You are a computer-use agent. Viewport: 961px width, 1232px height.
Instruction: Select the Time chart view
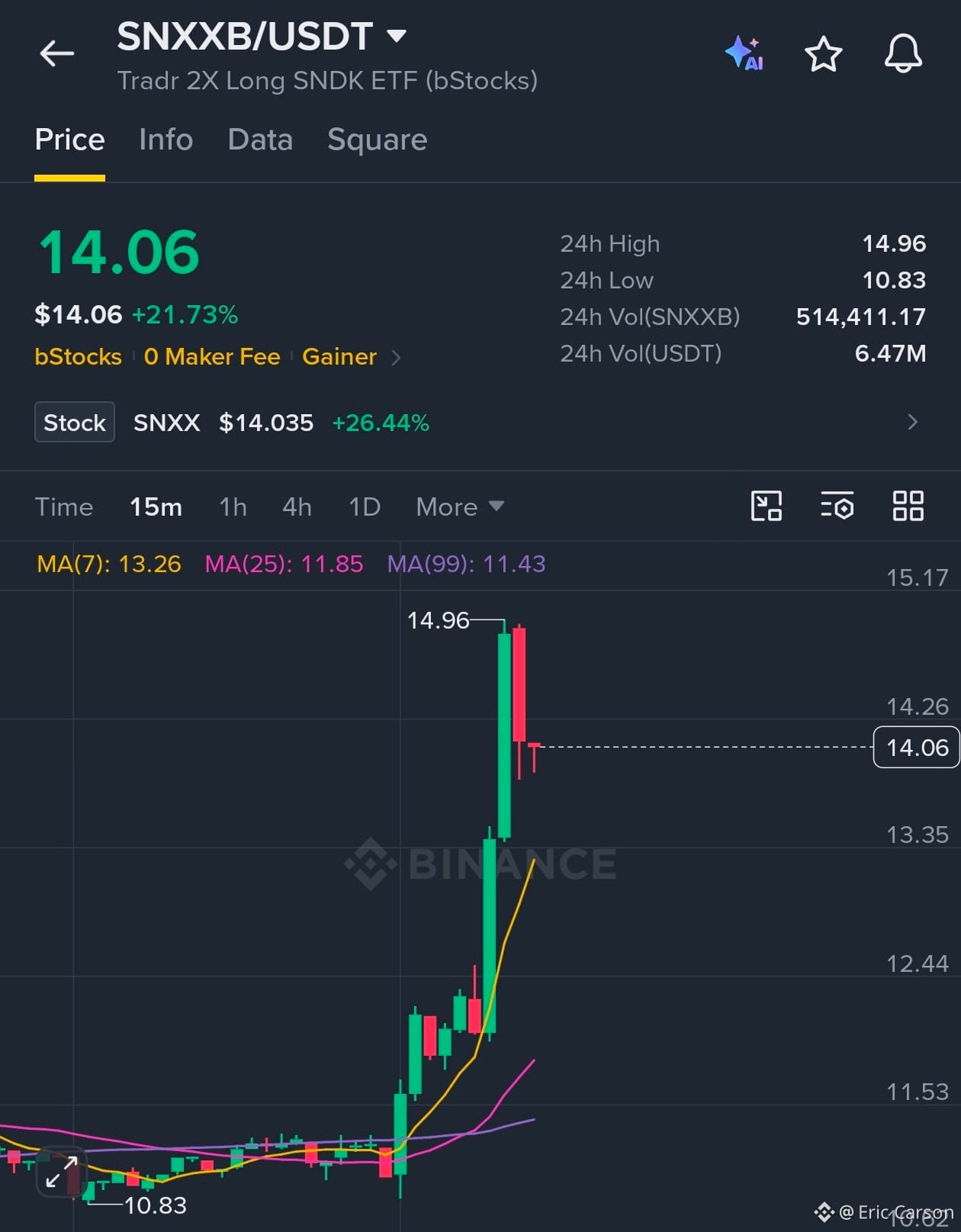[64, 507]
